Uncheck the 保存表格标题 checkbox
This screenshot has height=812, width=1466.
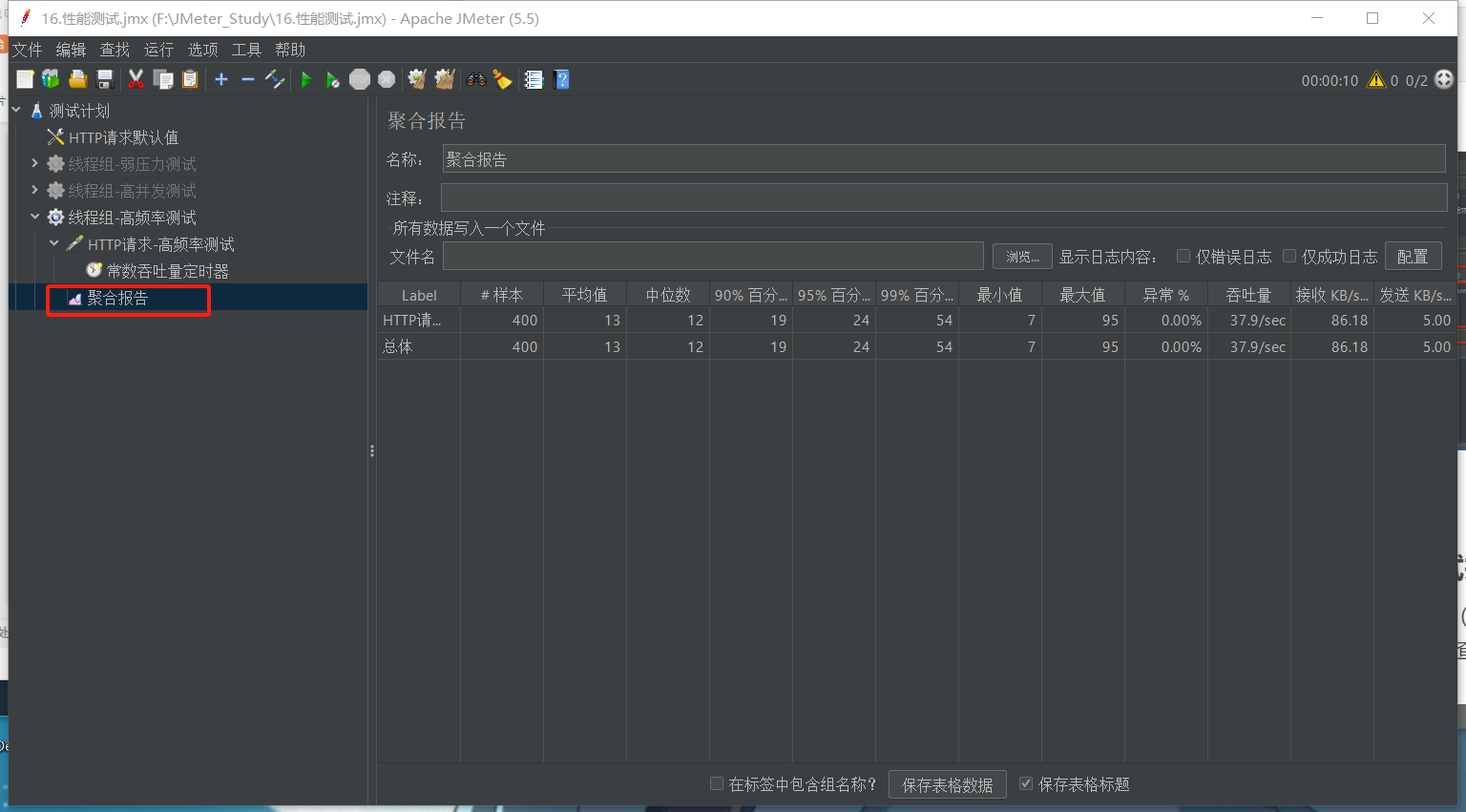(x=1026, y=783)
